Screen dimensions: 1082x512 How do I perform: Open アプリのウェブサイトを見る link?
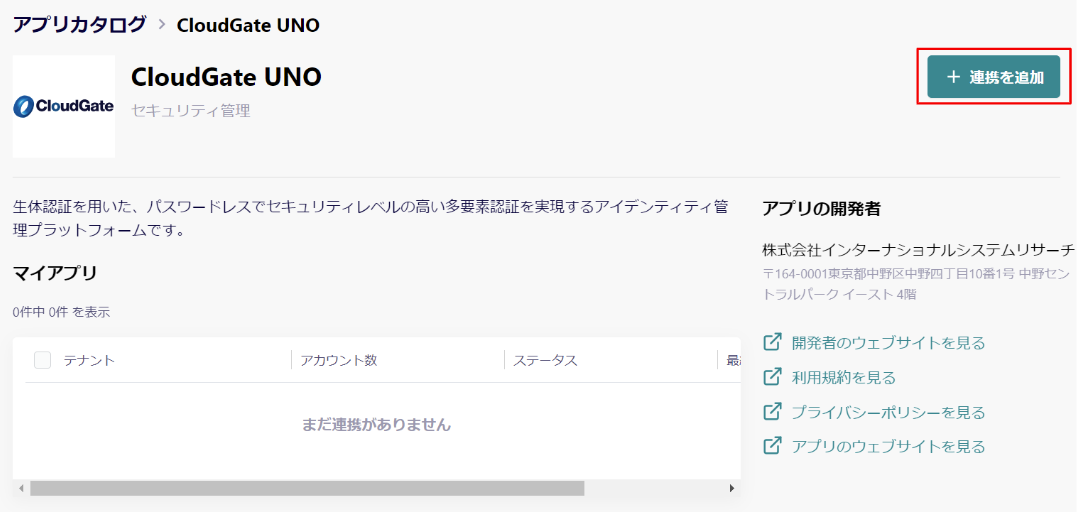click(888, 446)
